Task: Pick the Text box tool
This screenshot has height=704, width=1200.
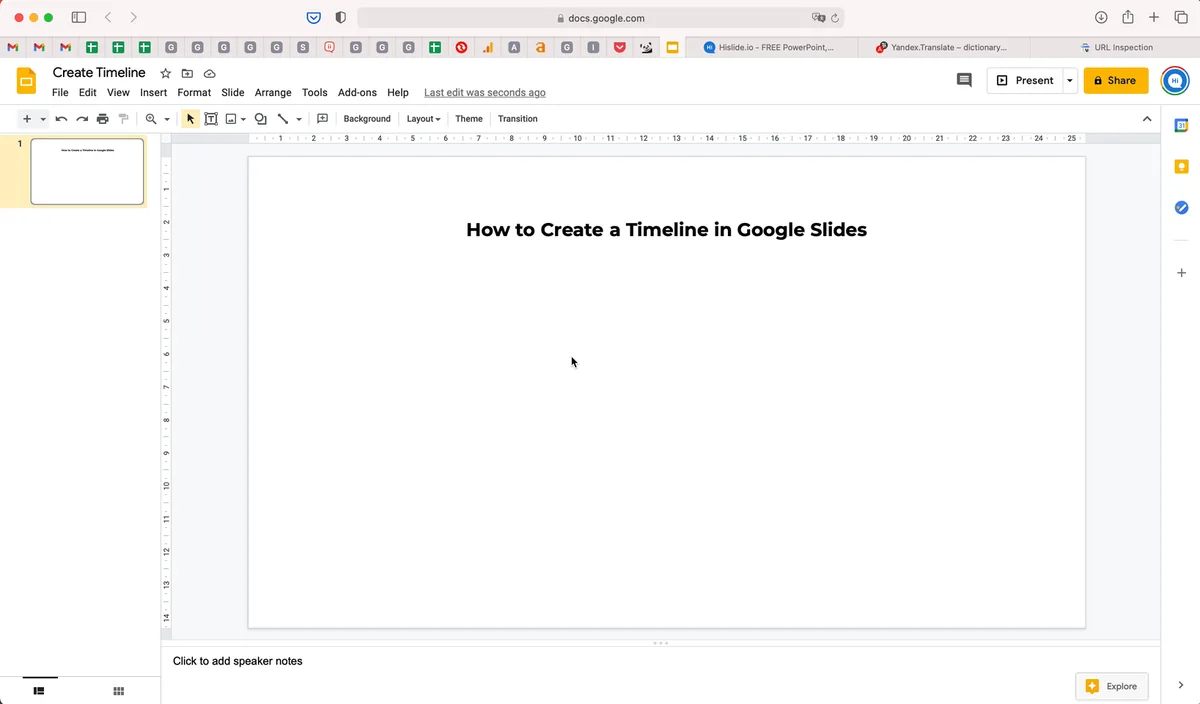Action: 211,119
